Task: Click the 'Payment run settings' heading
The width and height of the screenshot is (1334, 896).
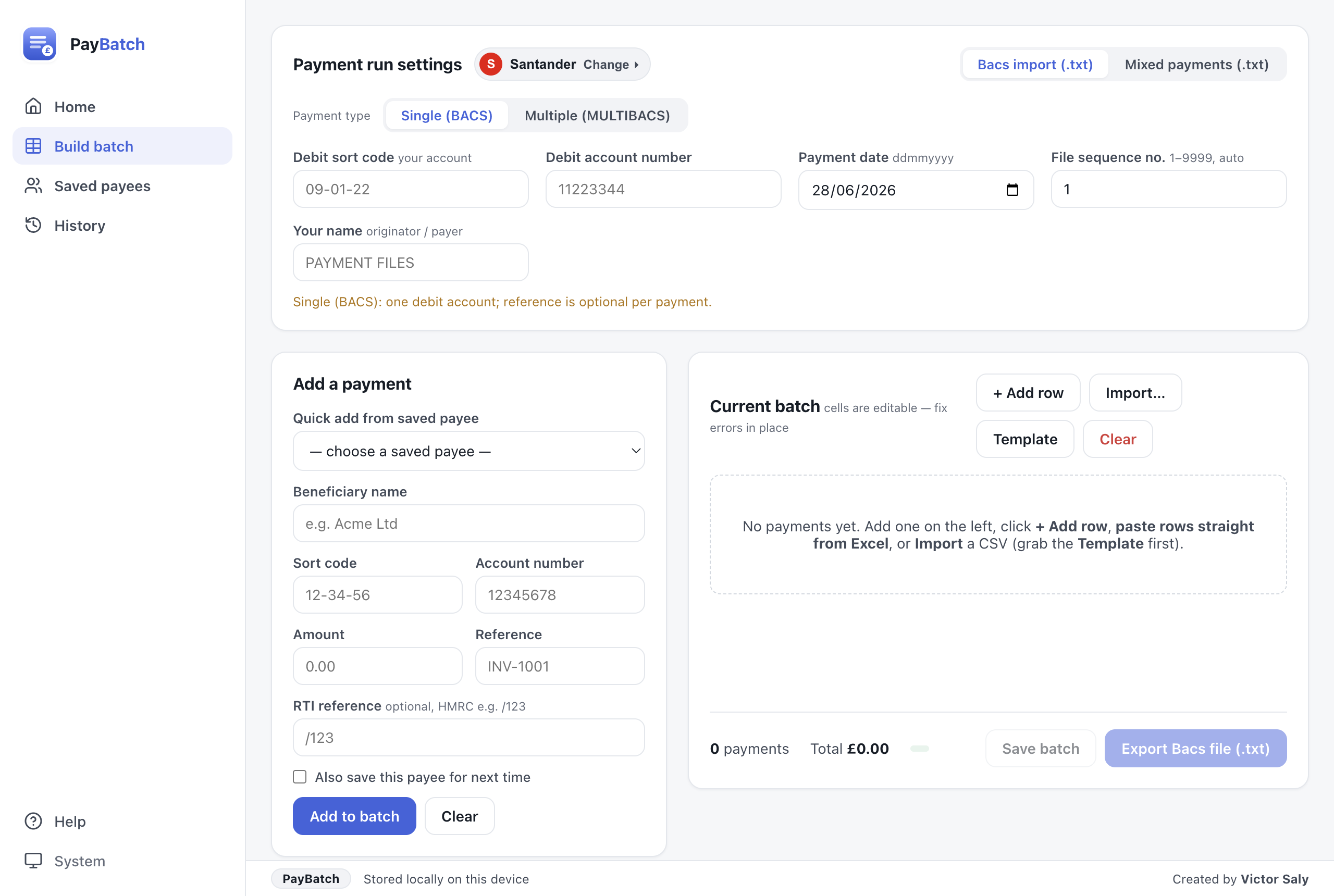Action: (377, 65)
